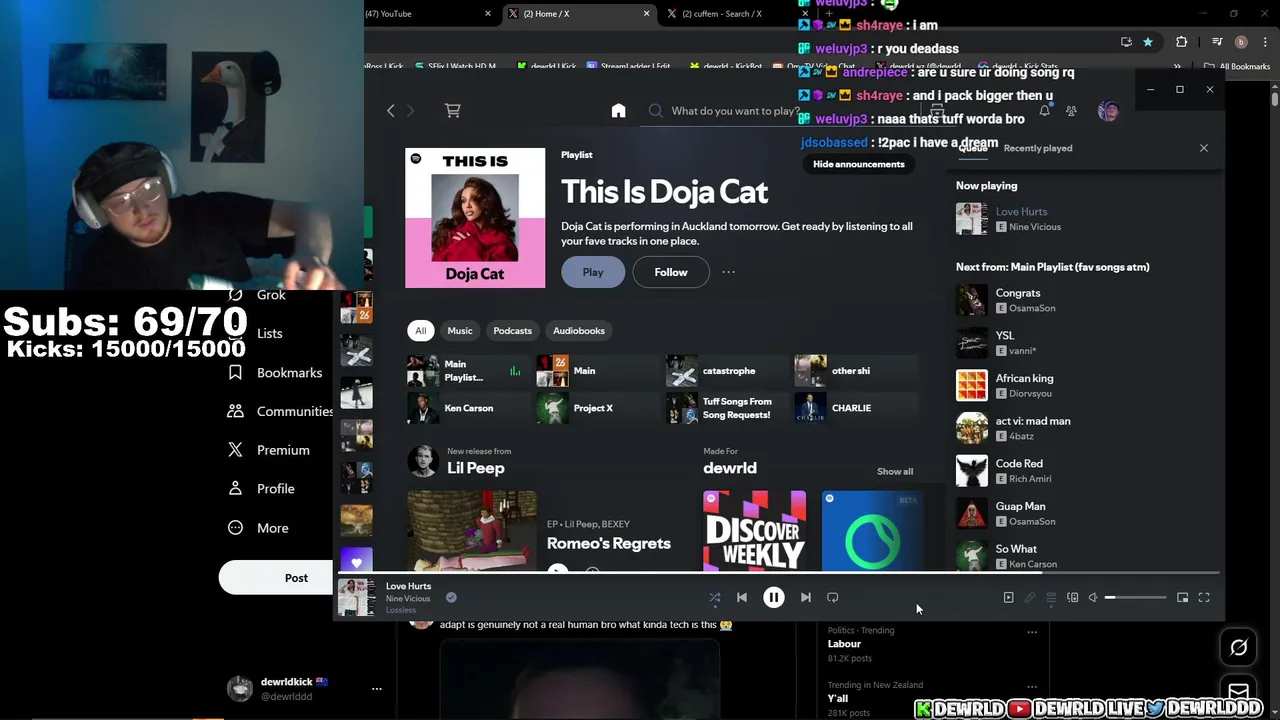The width and height of the screenshot is (1280, 720).
Task: Enter Spotify full screen mode
Action: (x=1204, y=598)
